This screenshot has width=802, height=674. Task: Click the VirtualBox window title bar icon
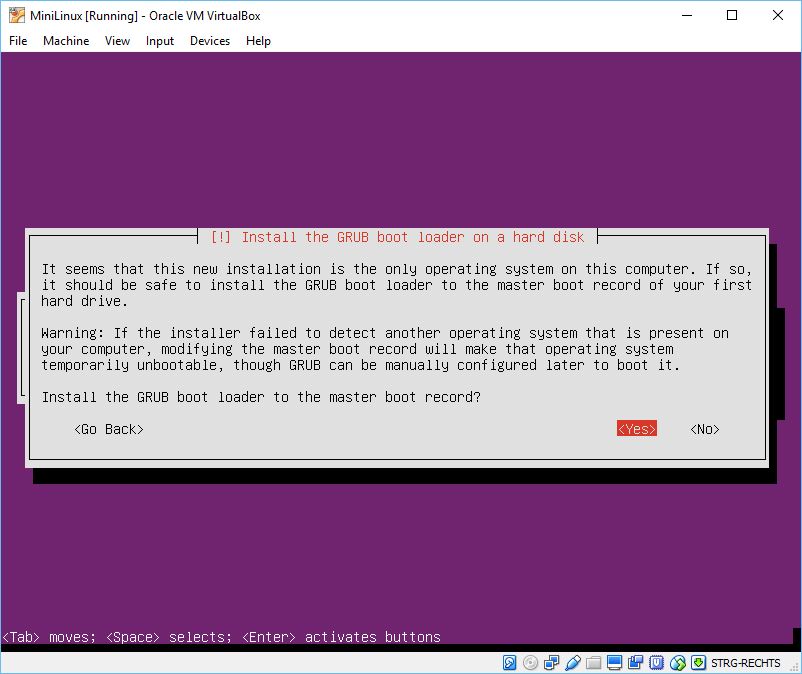pos(16,15)
